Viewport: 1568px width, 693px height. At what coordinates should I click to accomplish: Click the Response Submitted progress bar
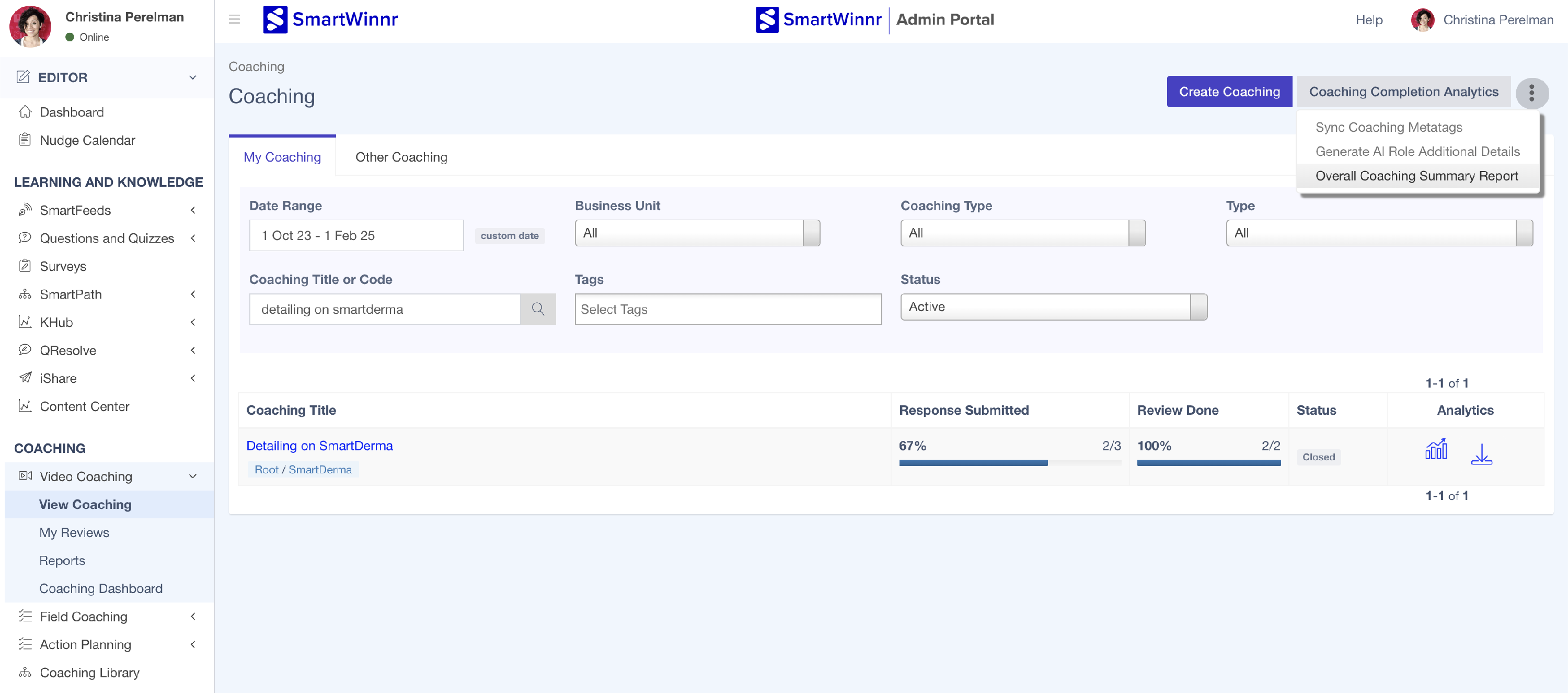tap(1009, 463)
